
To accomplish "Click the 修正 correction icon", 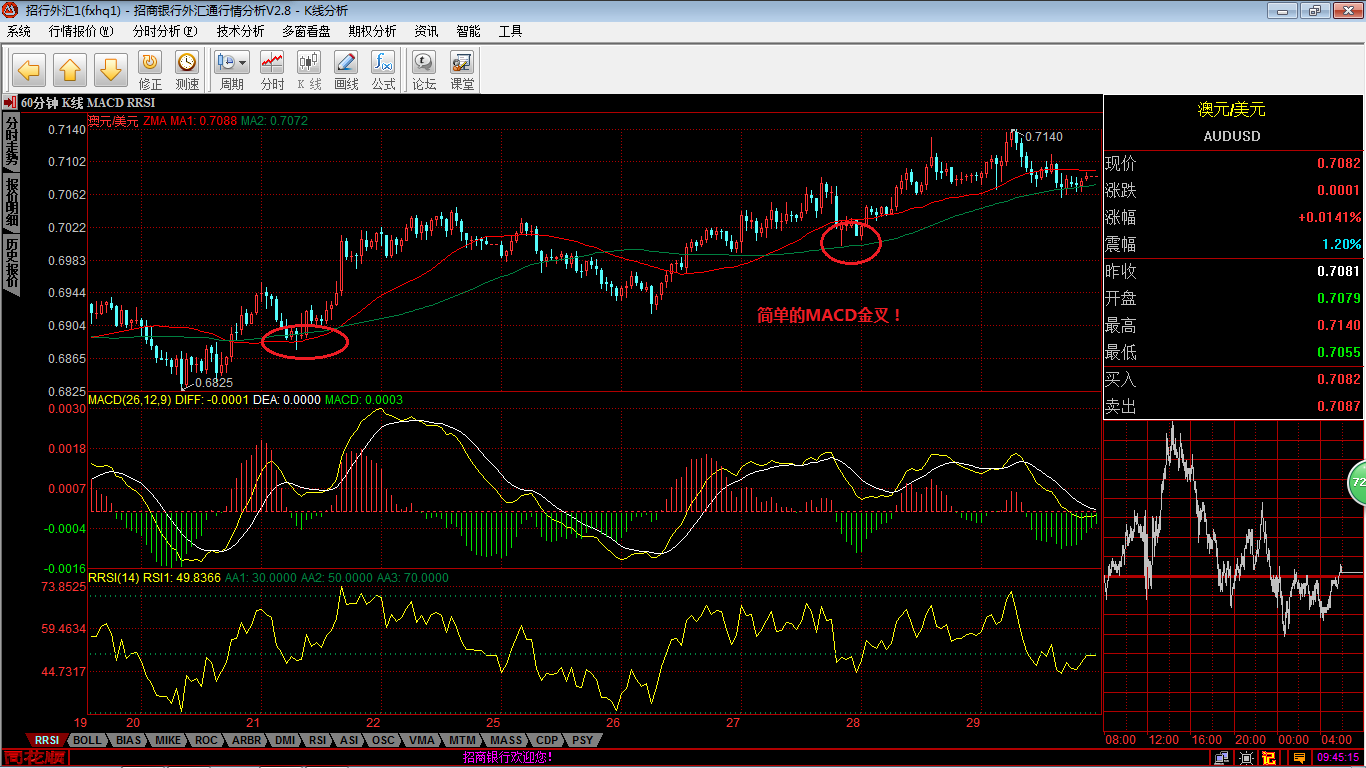I will click(150, 72).
